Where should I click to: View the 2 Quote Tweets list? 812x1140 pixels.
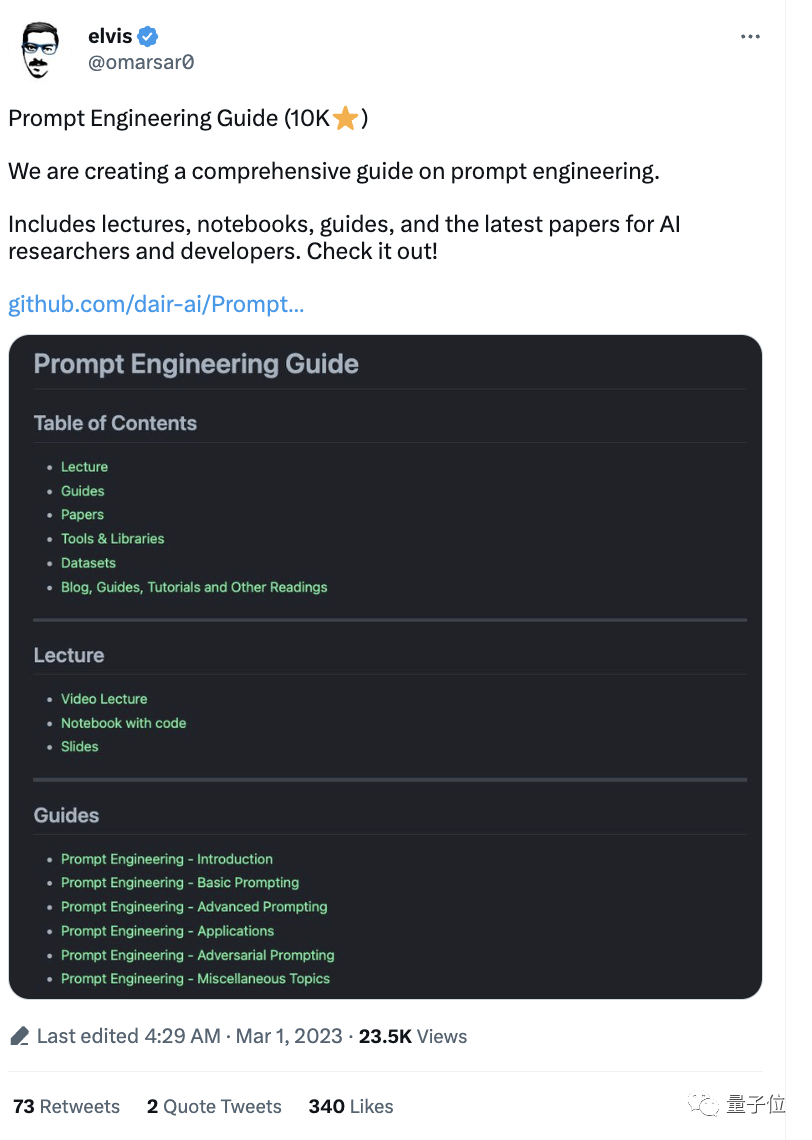(x=214, y=1106)
